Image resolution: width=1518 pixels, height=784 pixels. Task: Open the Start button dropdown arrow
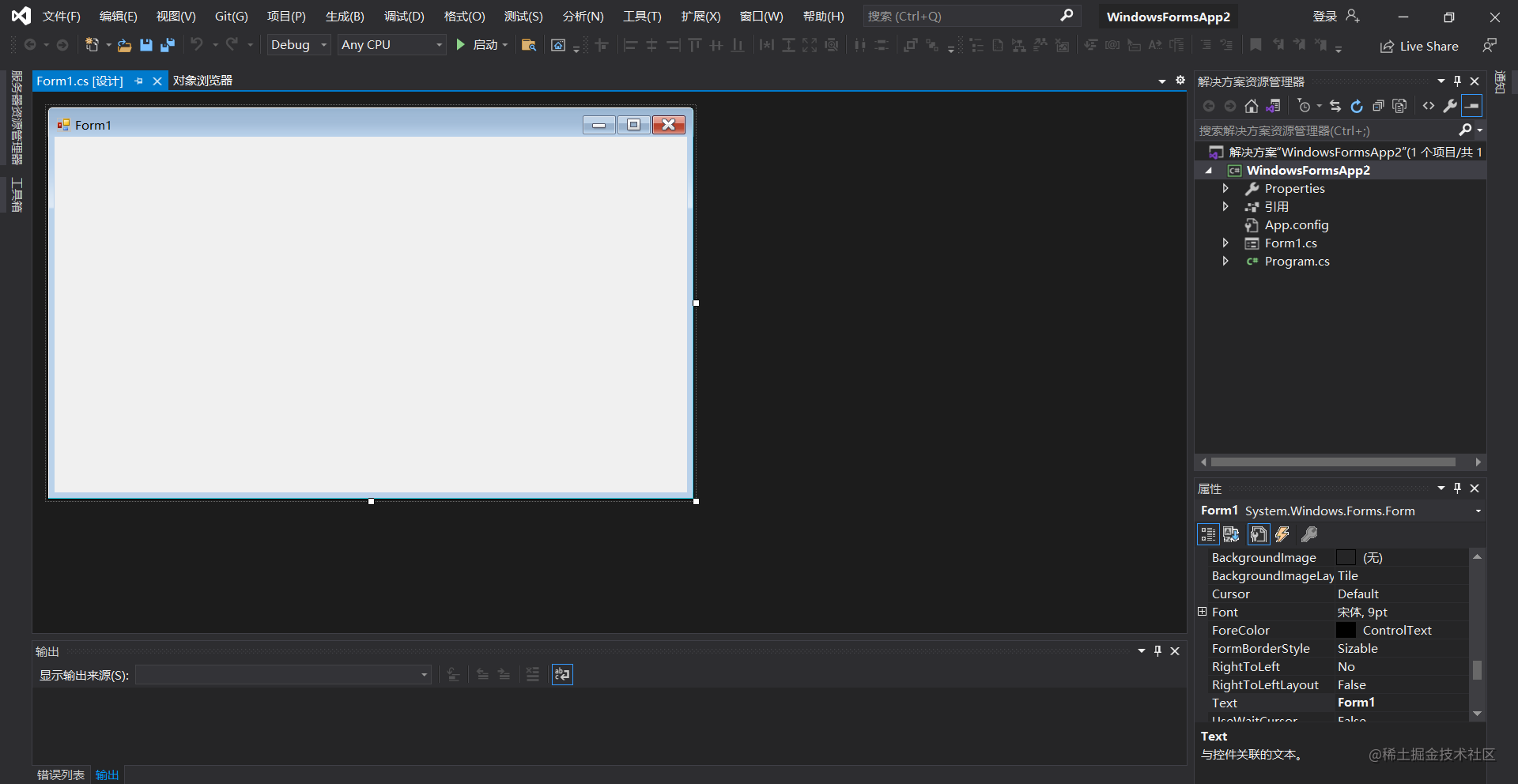click(505, 45)
